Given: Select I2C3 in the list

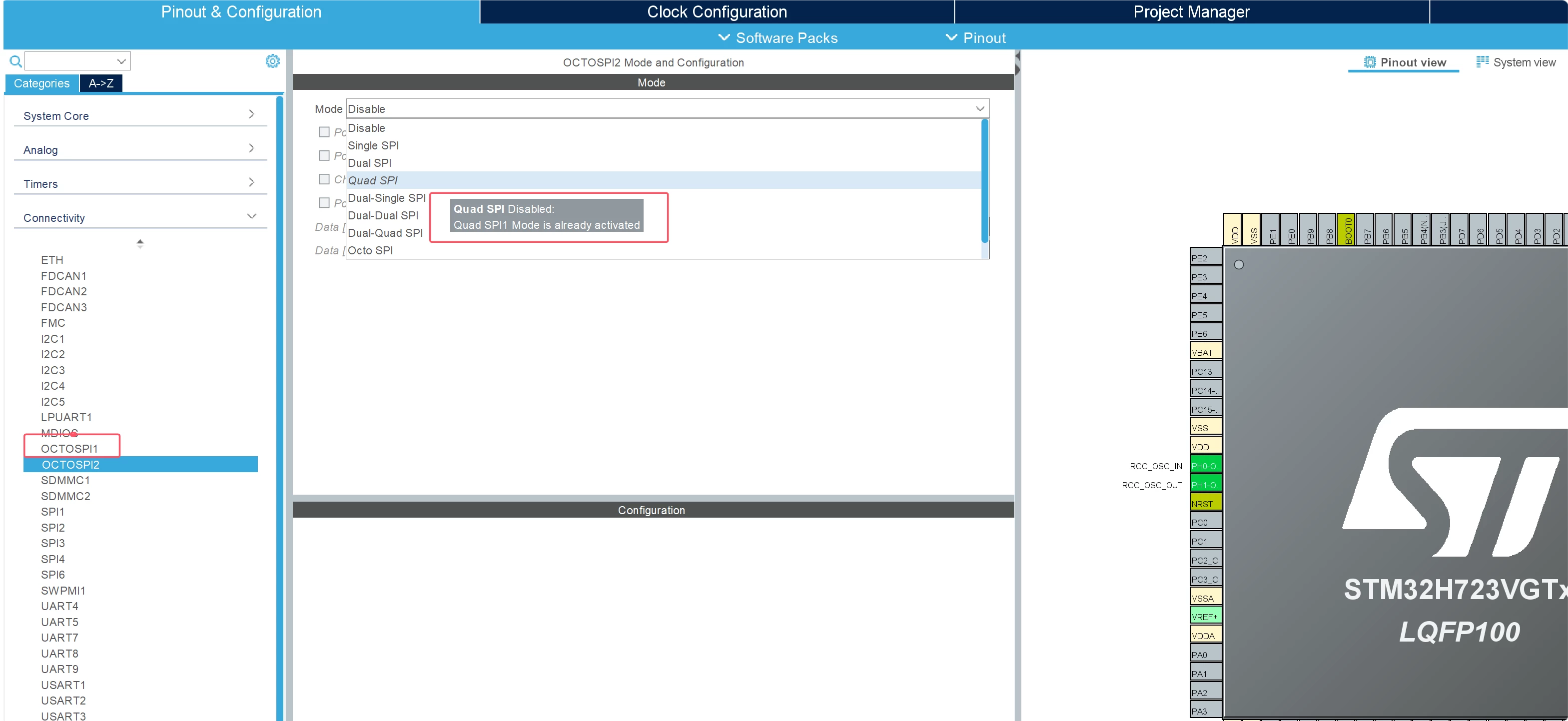Looking at the screenshot, I should 53,370.
